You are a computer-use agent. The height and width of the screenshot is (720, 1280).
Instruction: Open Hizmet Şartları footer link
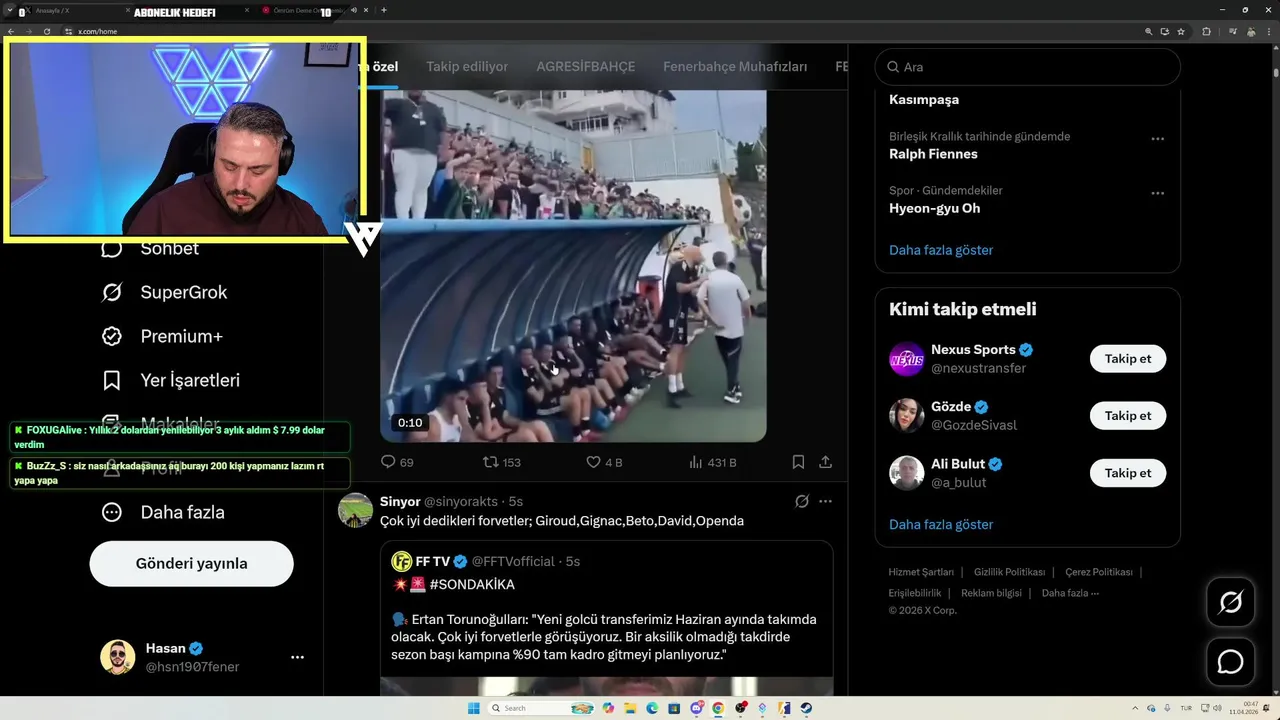pos(921,572)
